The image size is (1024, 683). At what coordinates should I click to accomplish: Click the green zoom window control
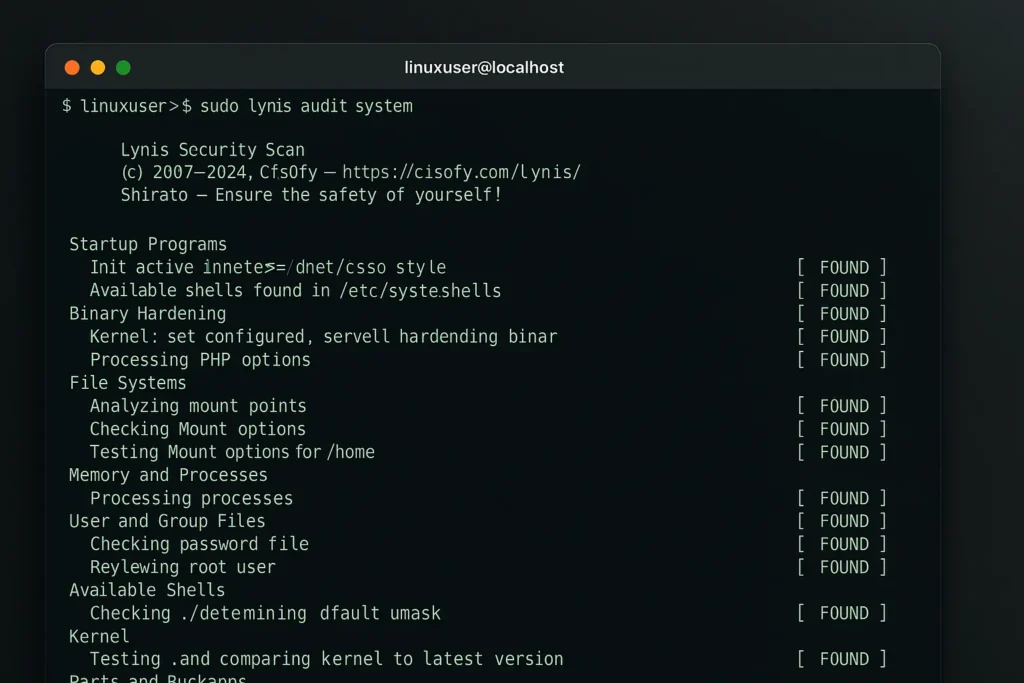click(x=122, y=67)
